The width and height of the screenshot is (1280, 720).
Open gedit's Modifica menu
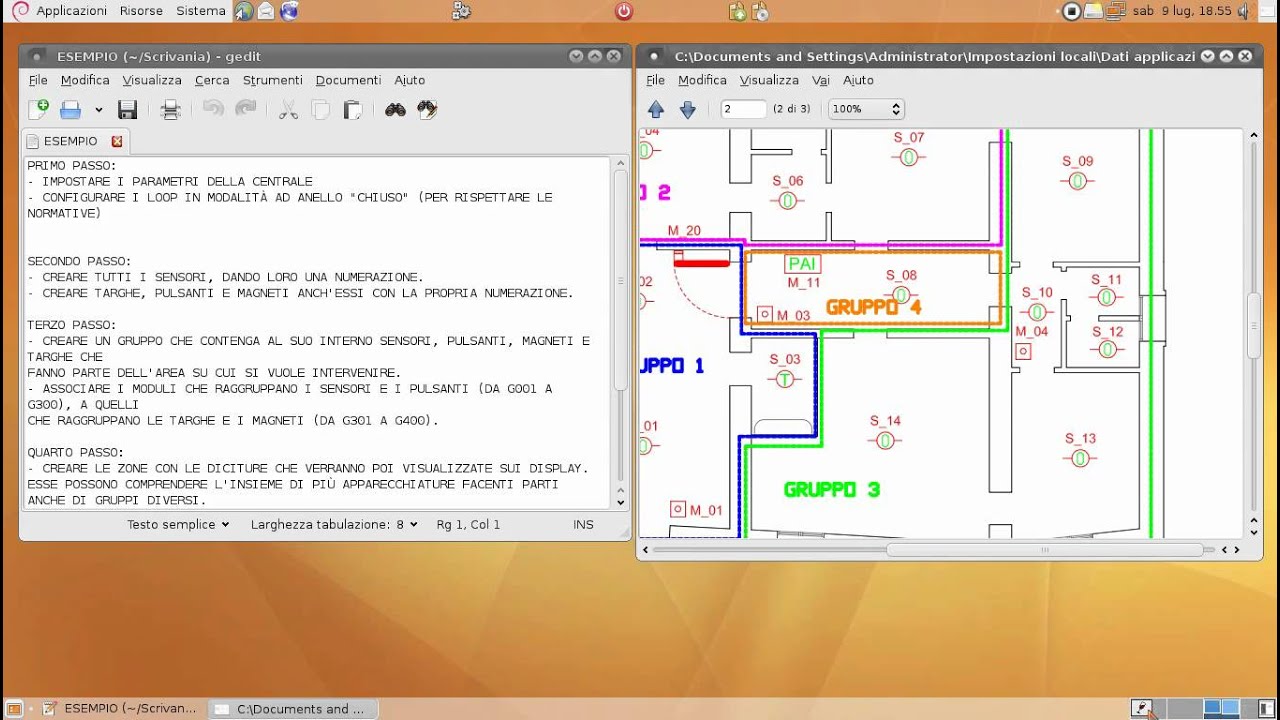click(85, 80)
